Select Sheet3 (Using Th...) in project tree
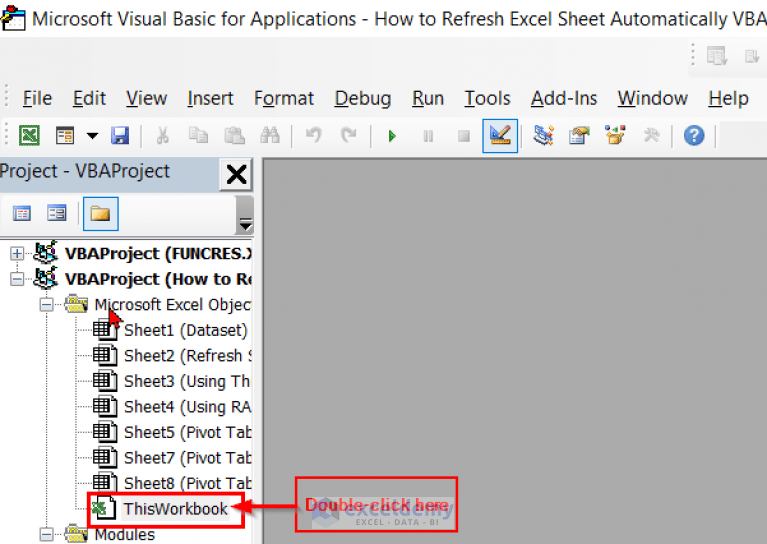This screenshot has height=544, width=767. 187,381
